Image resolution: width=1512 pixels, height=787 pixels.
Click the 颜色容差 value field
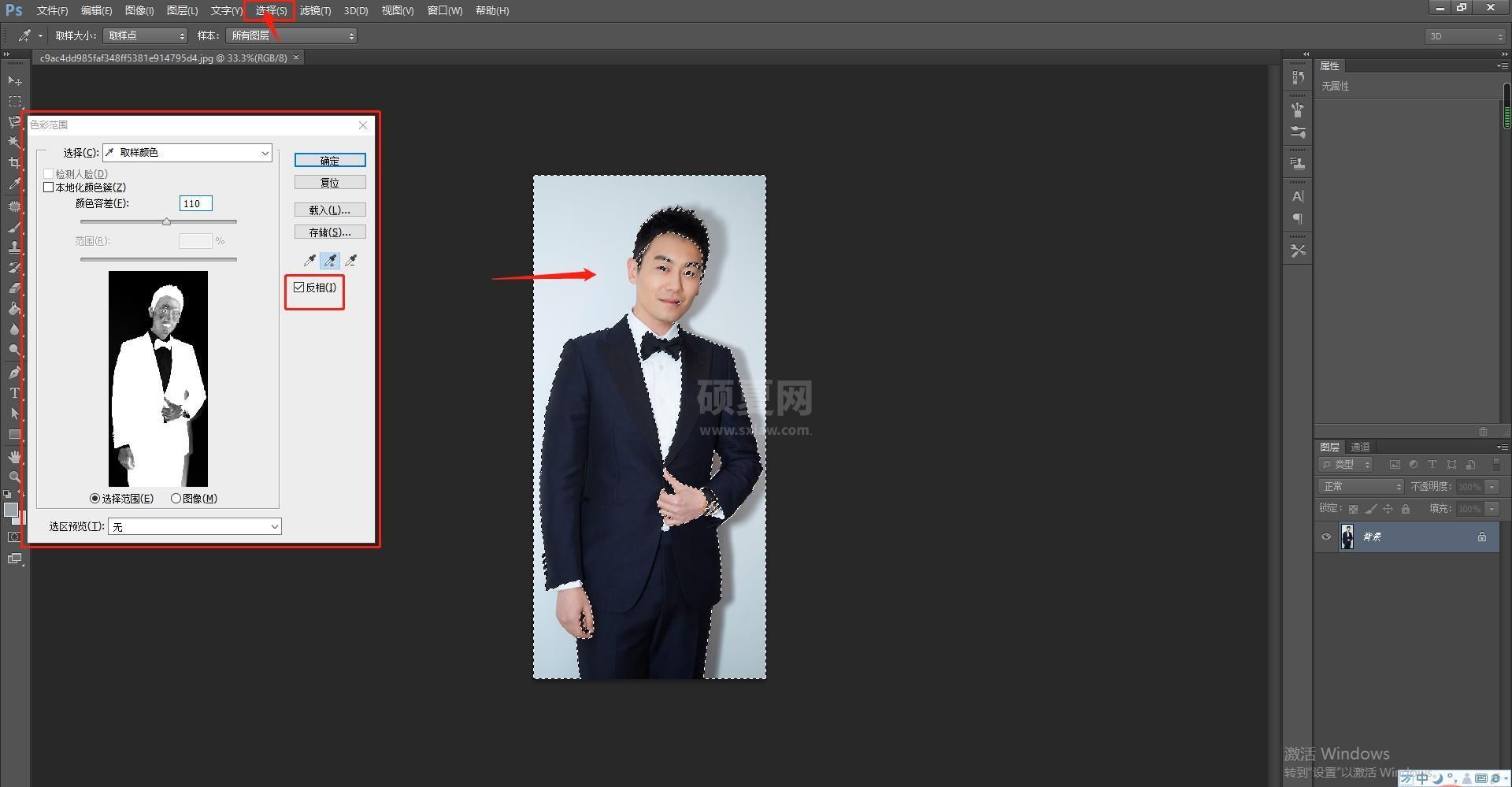tap(196, 203)
